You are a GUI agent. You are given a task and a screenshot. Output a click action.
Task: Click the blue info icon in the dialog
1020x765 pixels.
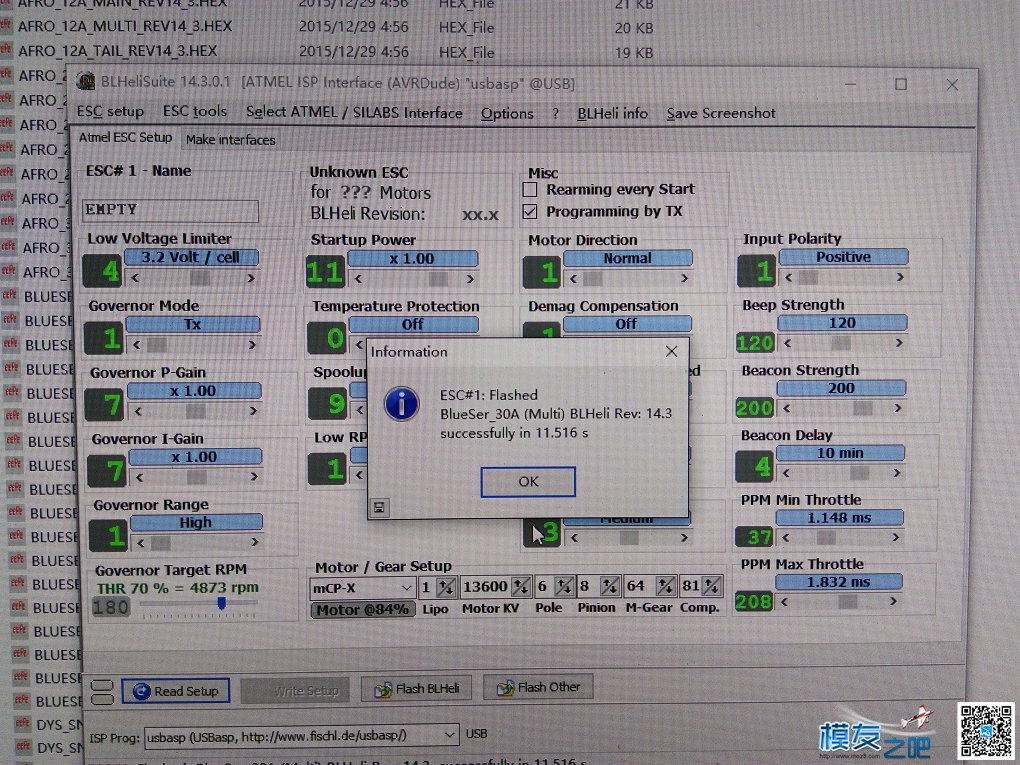point(401,404)
